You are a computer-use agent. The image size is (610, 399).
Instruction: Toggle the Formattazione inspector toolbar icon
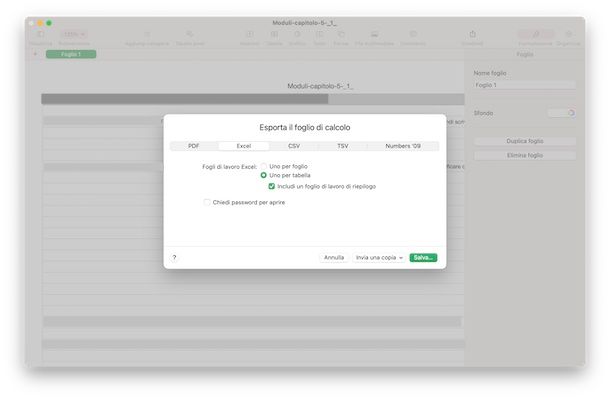point(536,35)
